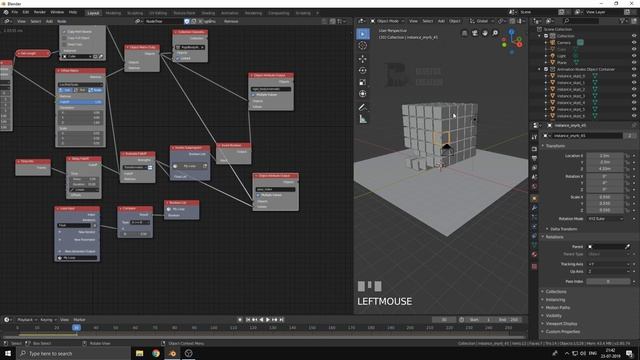
Task: Toggle Animation Nodes Object Container collection checkbox
Action: click(546, 69)
